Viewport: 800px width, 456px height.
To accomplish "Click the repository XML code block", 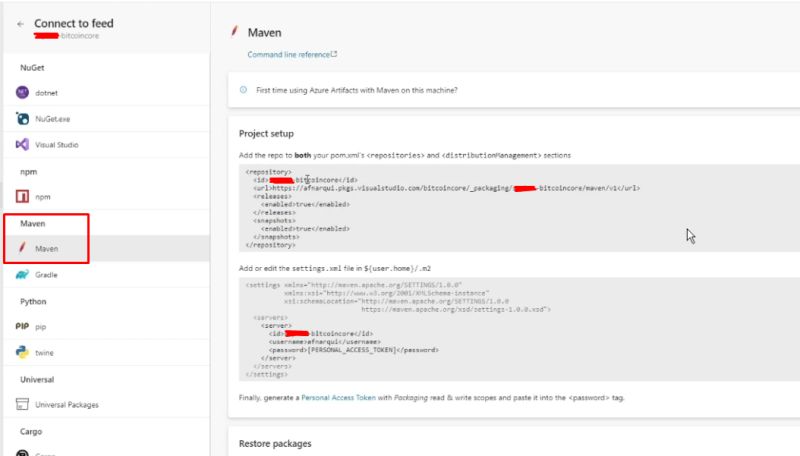I will [x=519, y=208].
